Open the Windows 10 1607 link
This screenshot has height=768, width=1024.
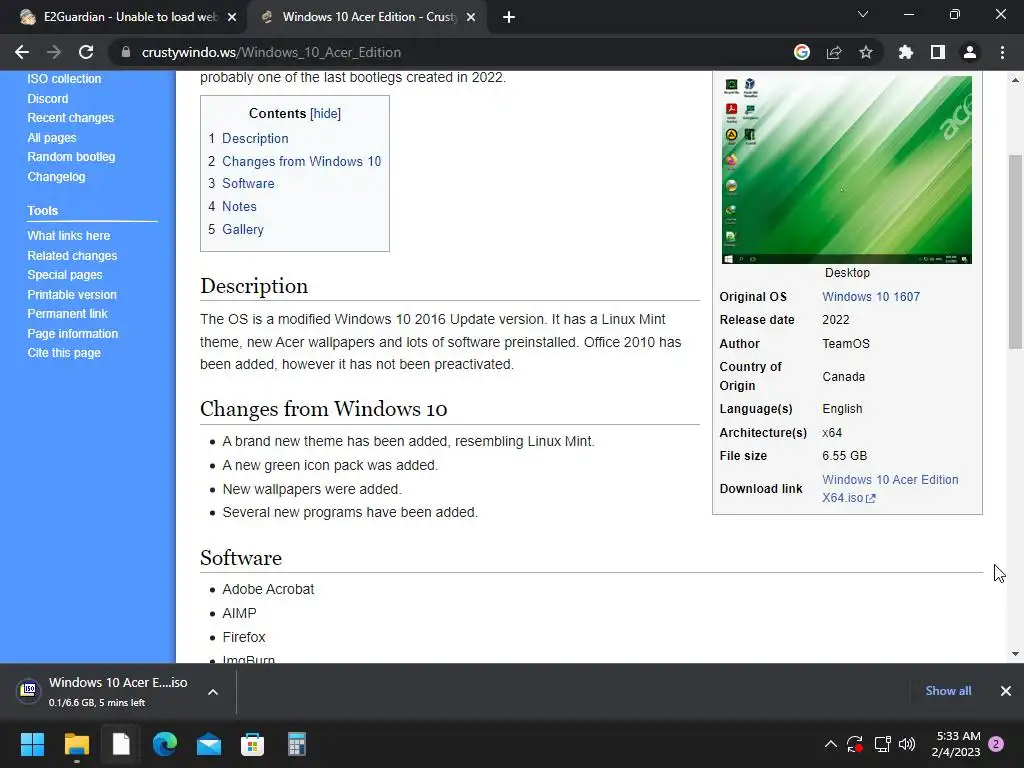coord(871,296)
